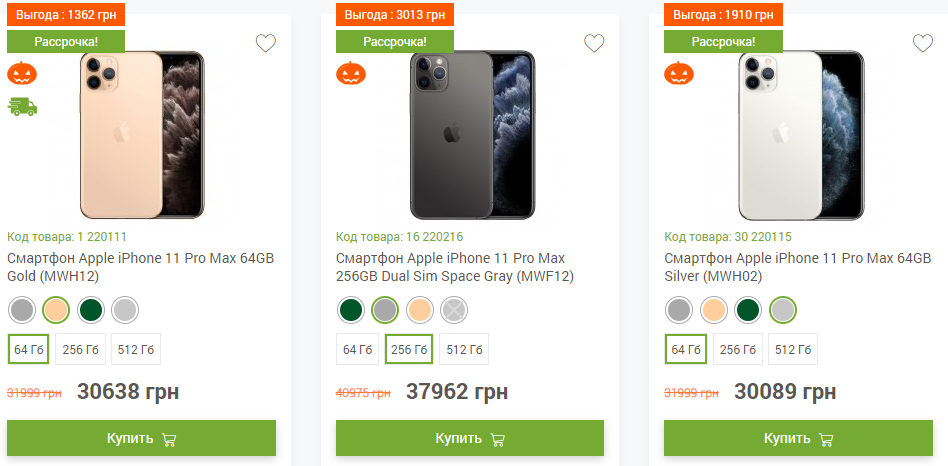Select green color swatch on Gold iPhone

(91, 310)
